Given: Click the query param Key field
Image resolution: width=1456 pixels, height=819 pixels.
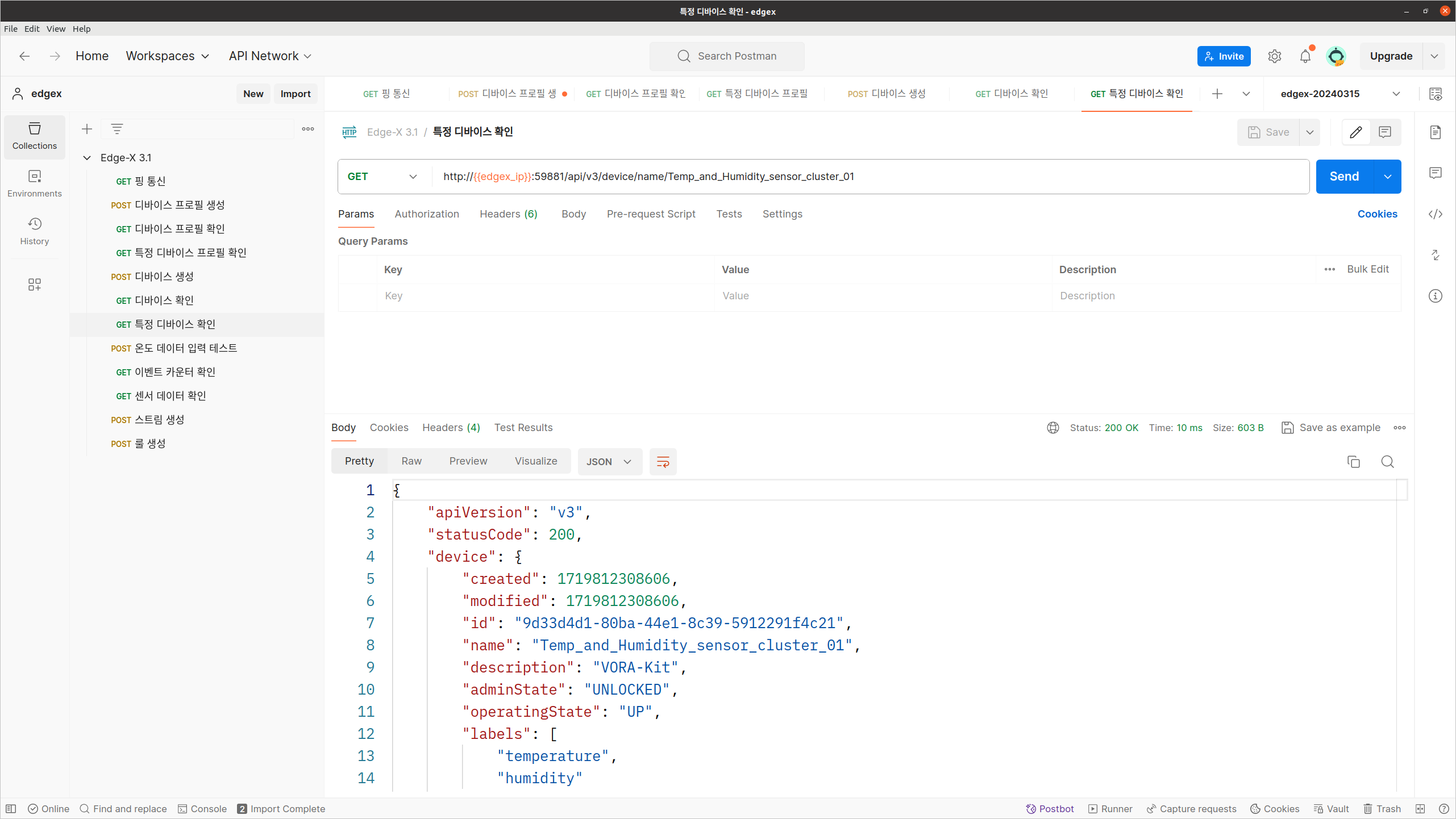Looking at the screenshot, I should (546, 296).
